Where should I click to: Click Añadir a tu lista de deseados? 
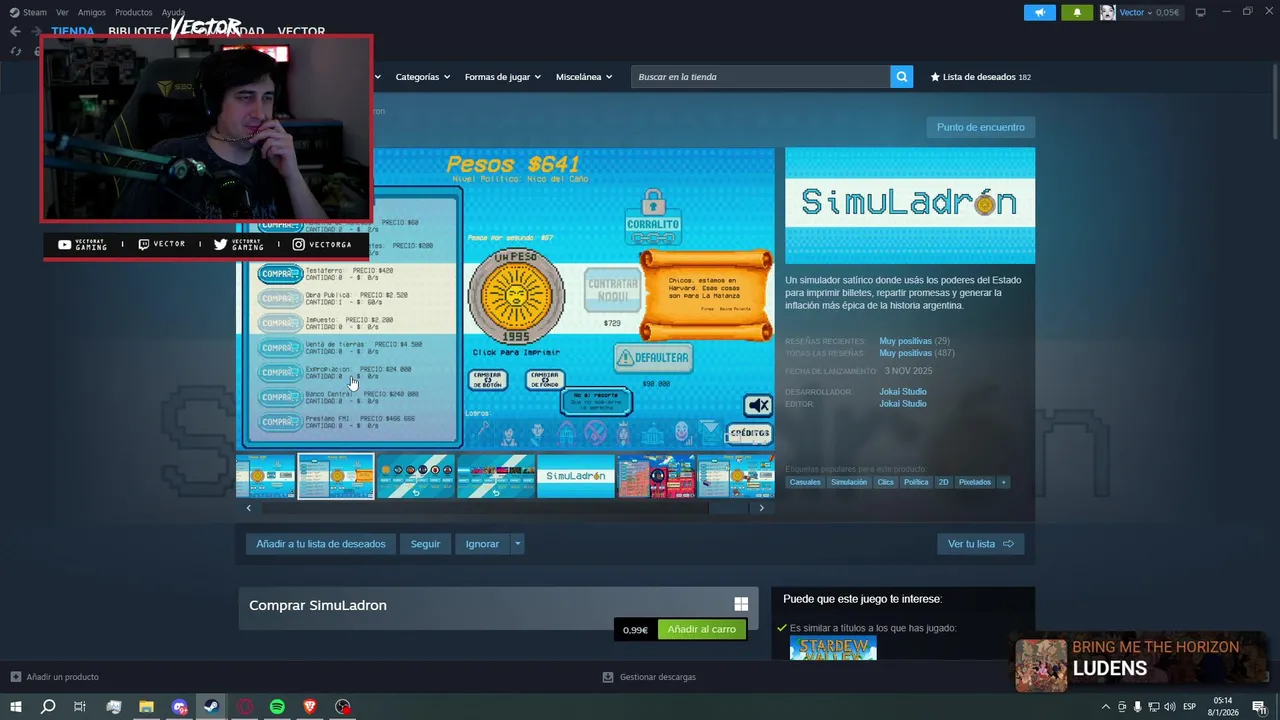tap(320, 544)
